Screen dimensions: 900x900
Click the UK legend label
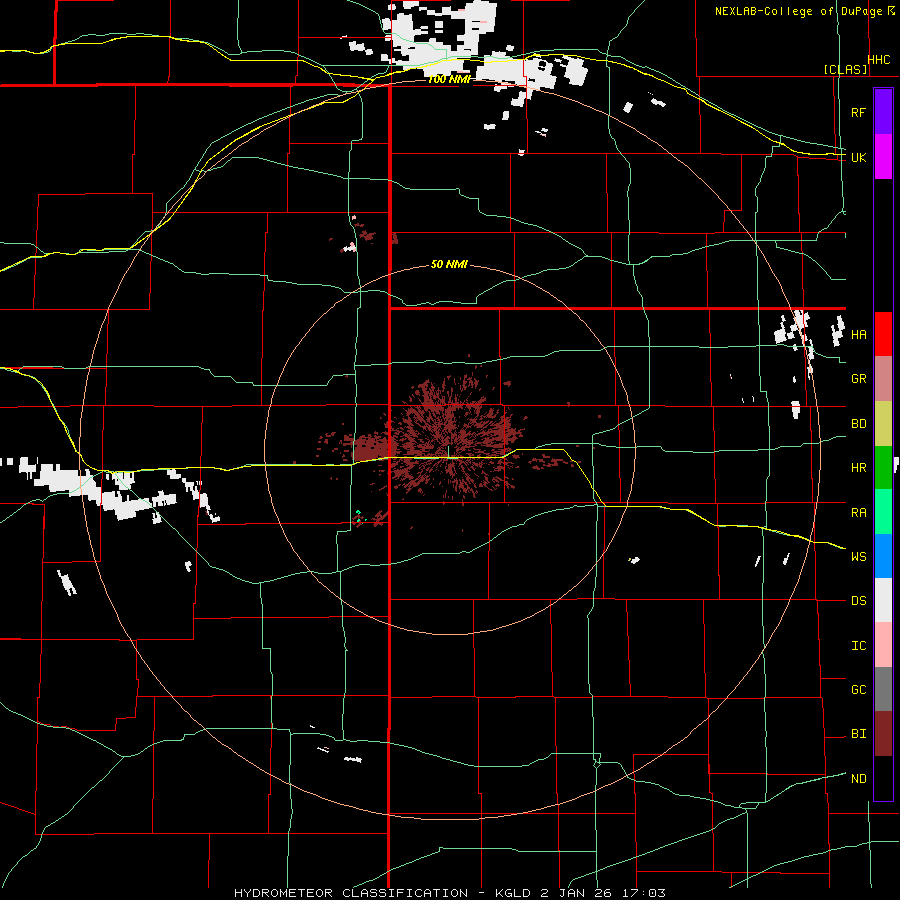(x=858, y=157)
